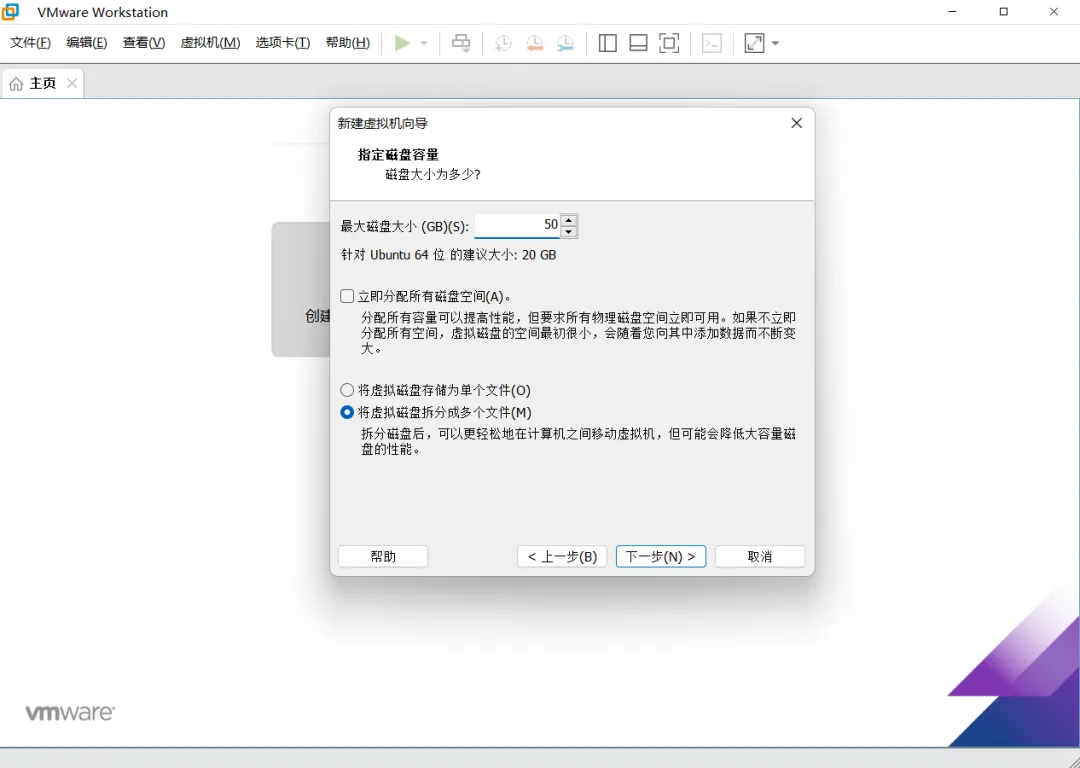Open the 选项卡(T) menu

coord(282,43)
